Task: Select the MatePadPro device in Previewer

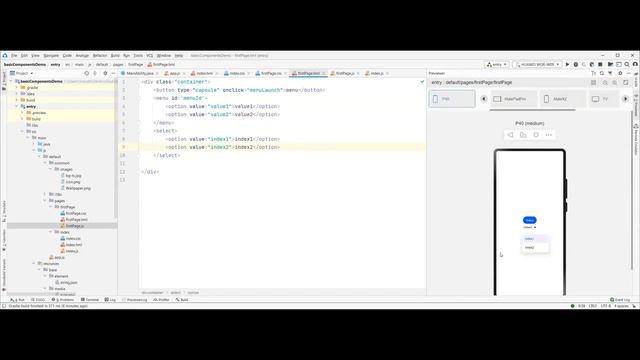Action: [514, 99]
